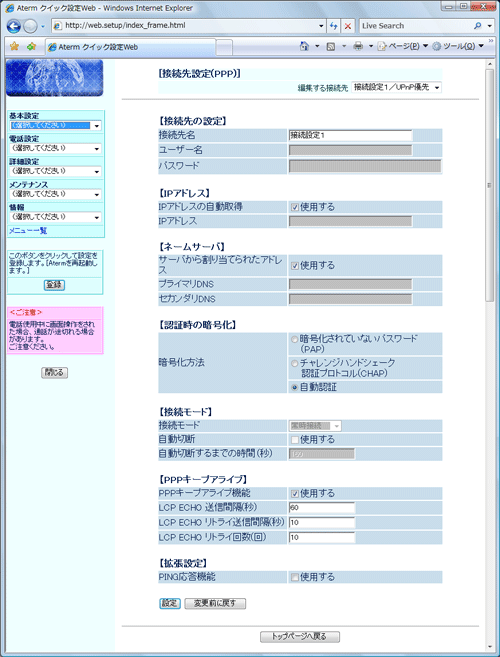This screenshot has height=657, width=500.
Task: Click the セカンダリDNS field
Action: click(351, 299)
